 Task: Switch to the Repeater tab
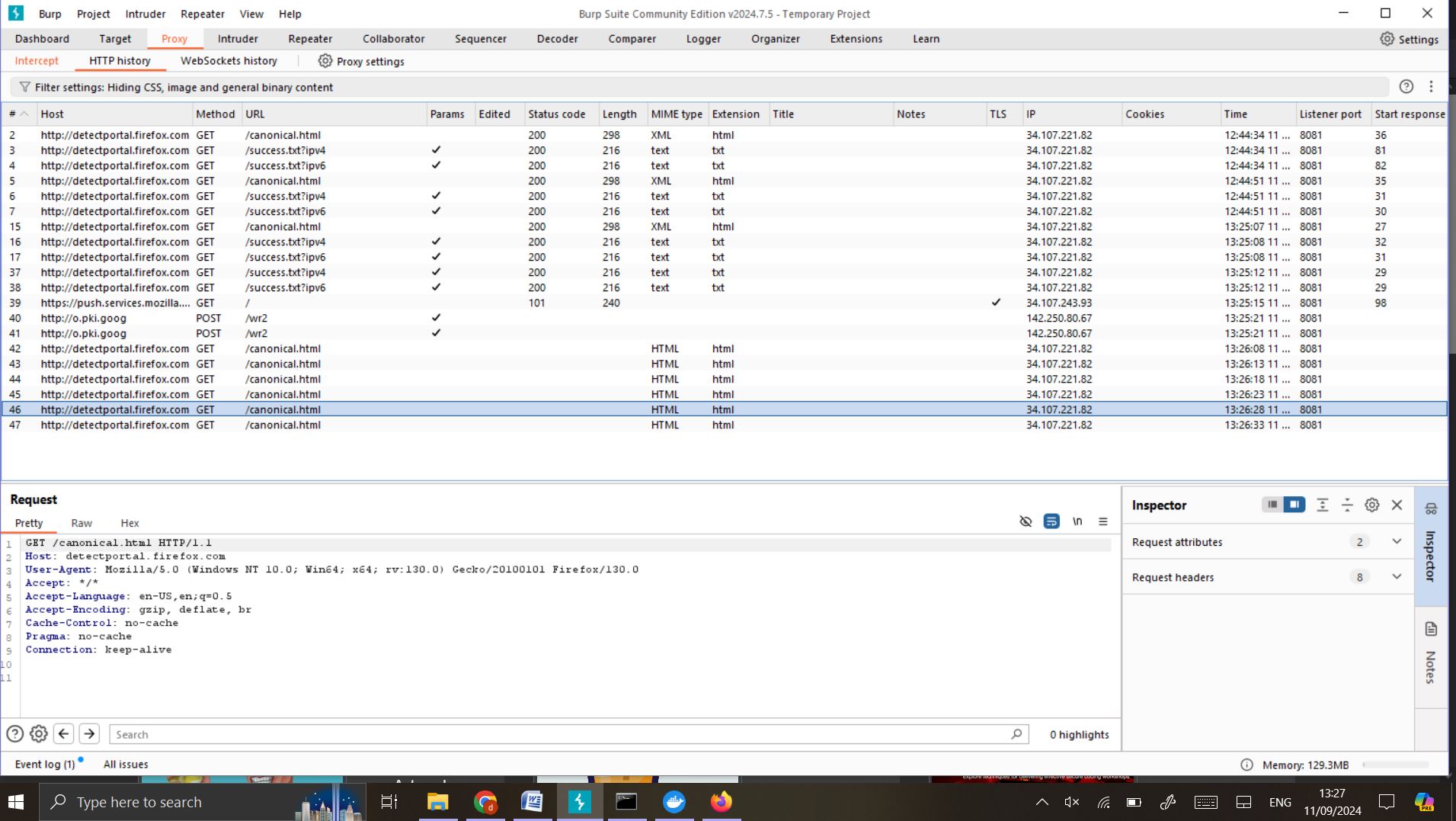310,38
